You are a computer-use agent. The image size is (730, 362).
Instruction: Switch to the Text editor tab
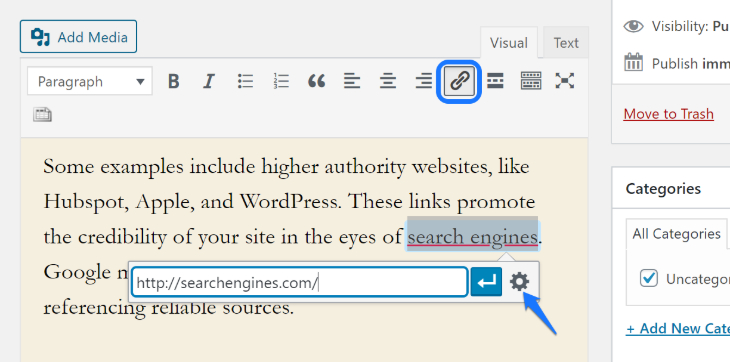click(566, 43)
